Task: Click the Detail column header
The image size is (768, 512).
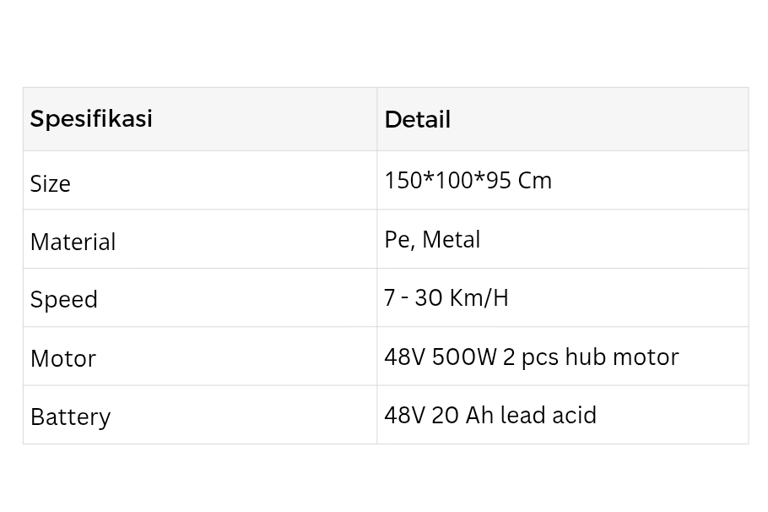Action: pos(417,119)
